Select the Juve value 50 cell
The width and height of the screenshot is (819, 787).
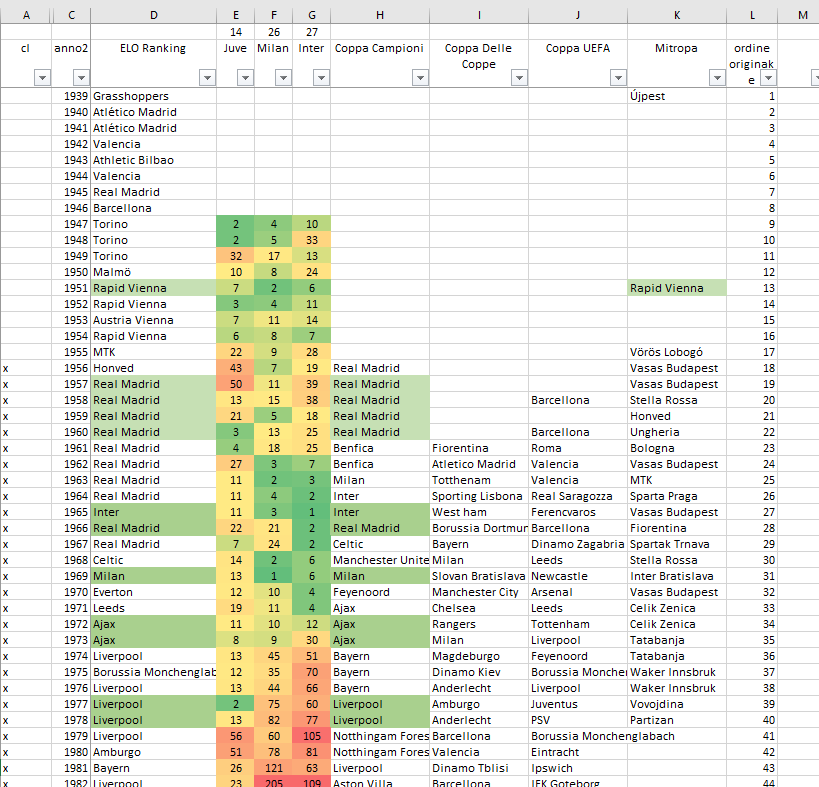(x=236, y=384)
